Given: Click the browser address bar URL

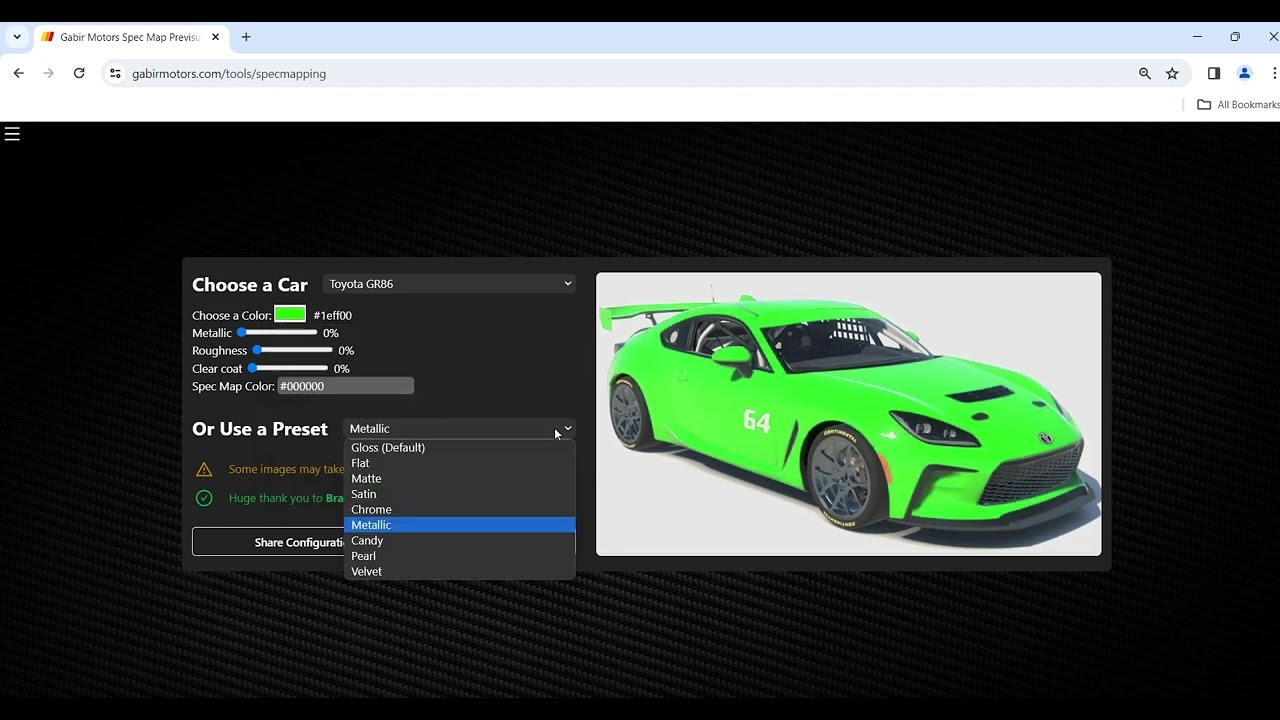Looking at the screenshot, I should point(229,74).
